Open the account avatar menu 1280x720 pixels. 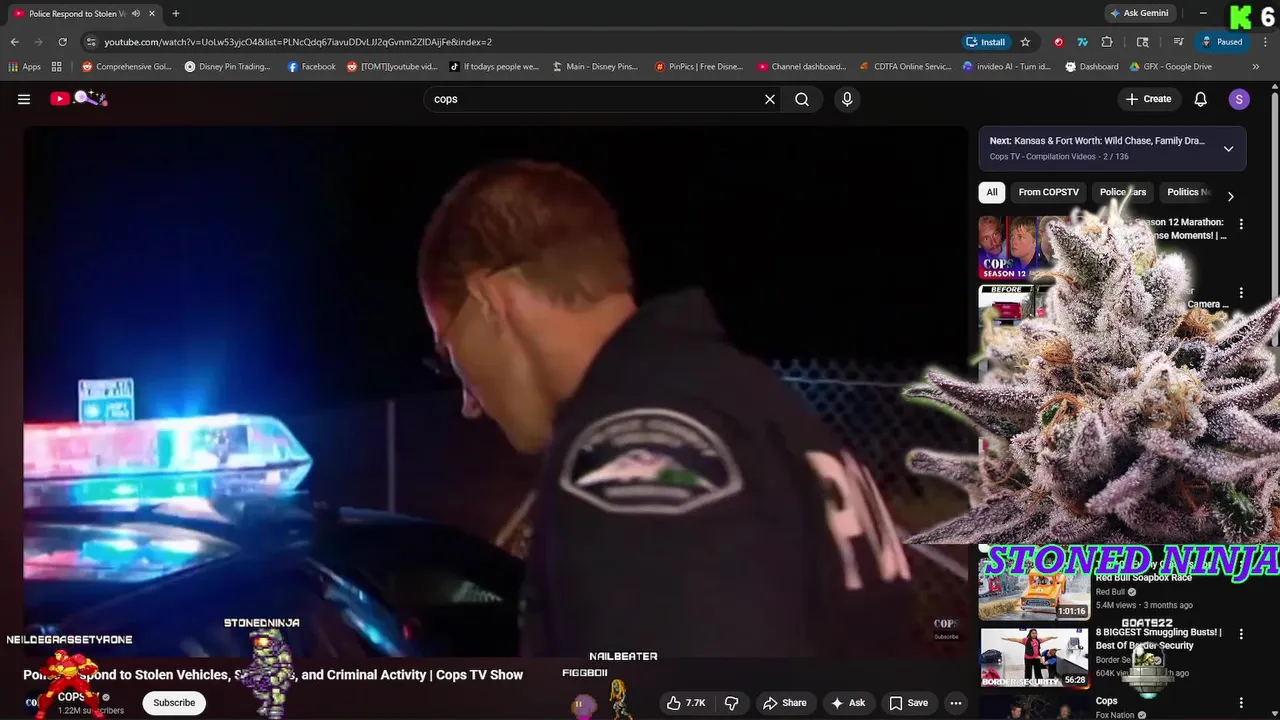coord(1239,99)
